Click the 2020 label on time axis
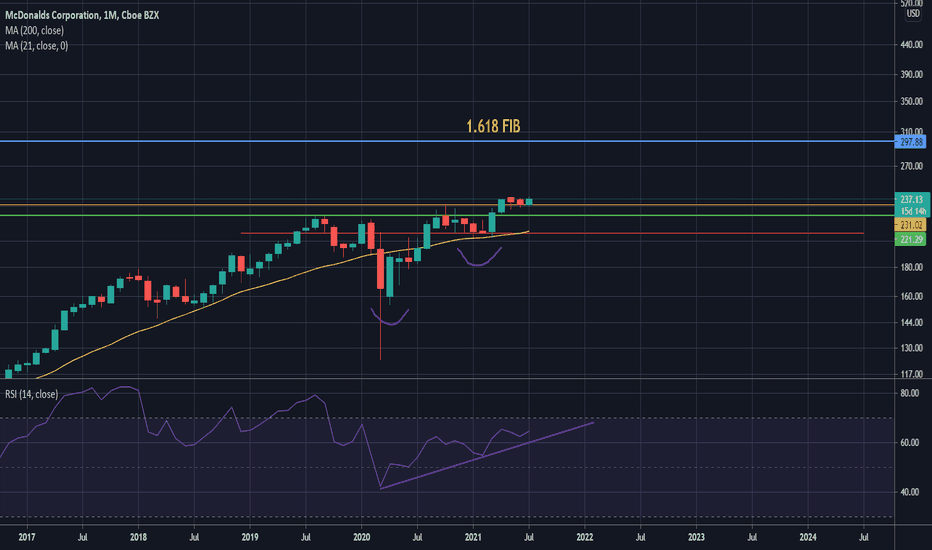The image size is (932, 550). [361, 538]
